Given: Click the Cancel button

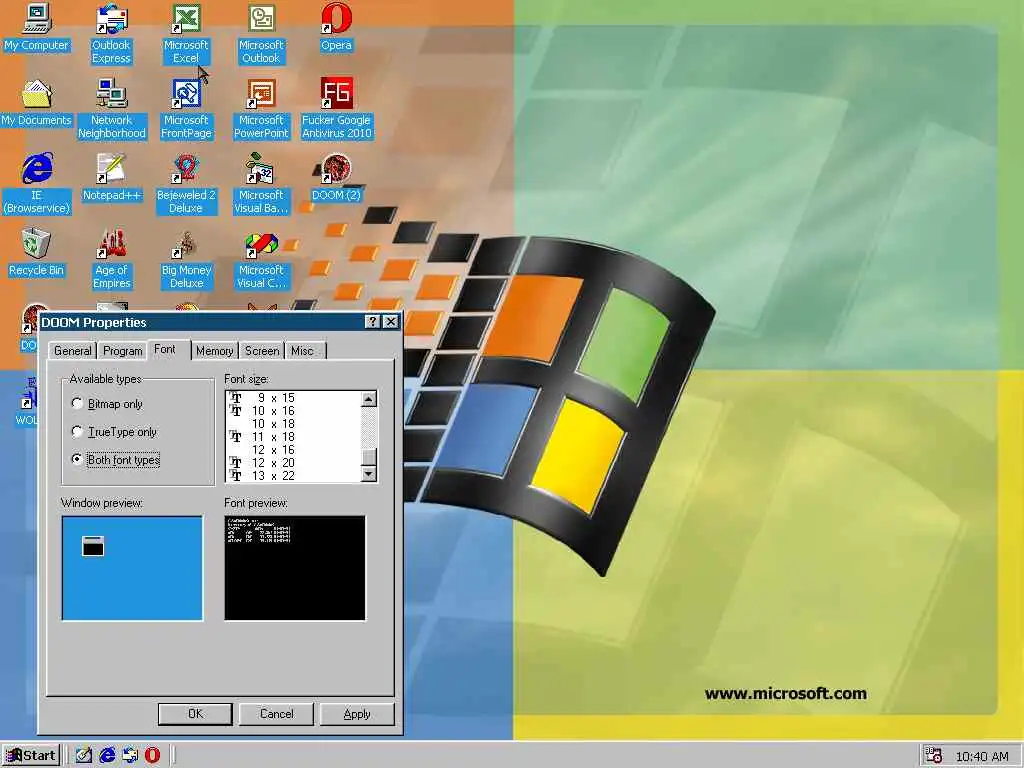Looking at the screenshot, I should coord(276,714).
